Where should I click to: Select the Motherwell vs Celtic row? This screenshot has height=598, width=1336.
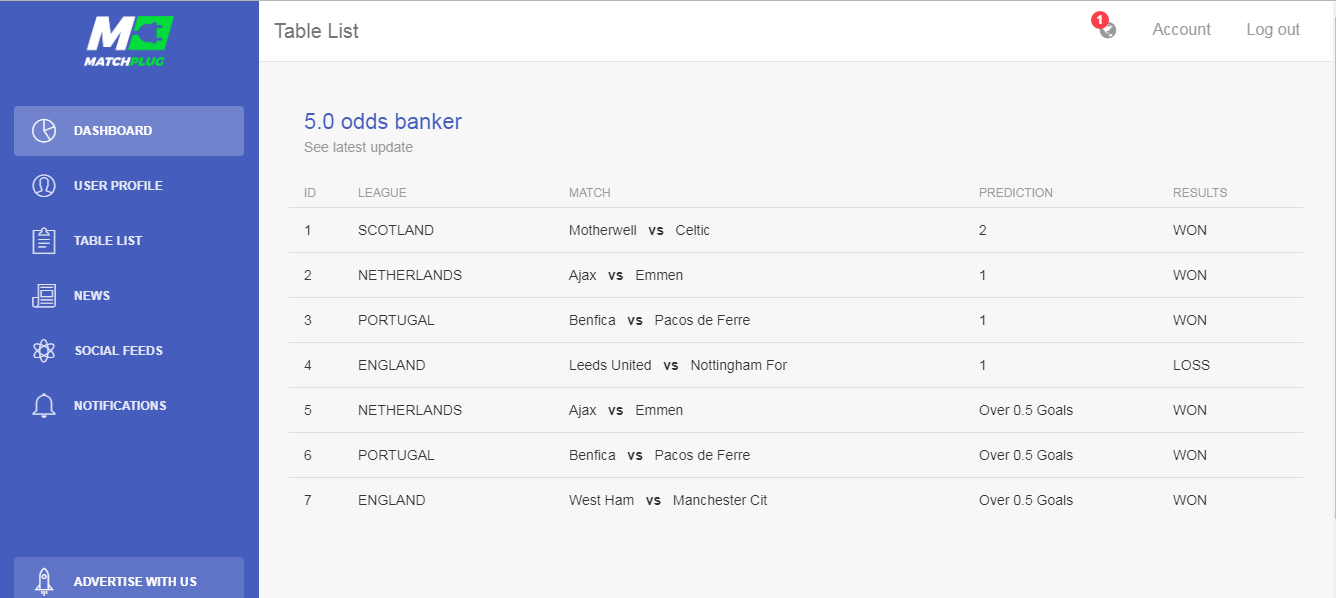[639, 230]
